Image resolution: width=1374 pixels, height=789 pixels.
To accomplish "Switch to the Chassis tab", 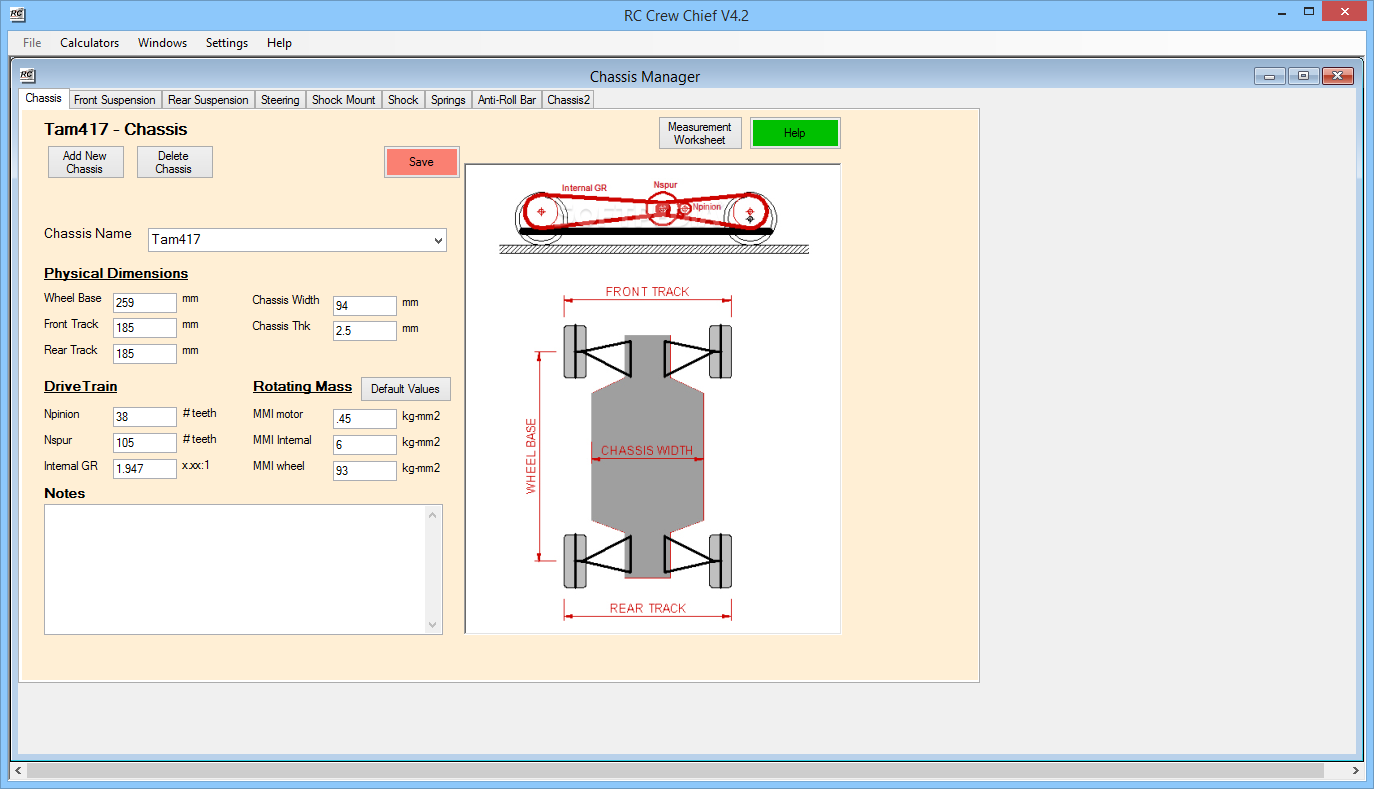I will coord(44,98).
